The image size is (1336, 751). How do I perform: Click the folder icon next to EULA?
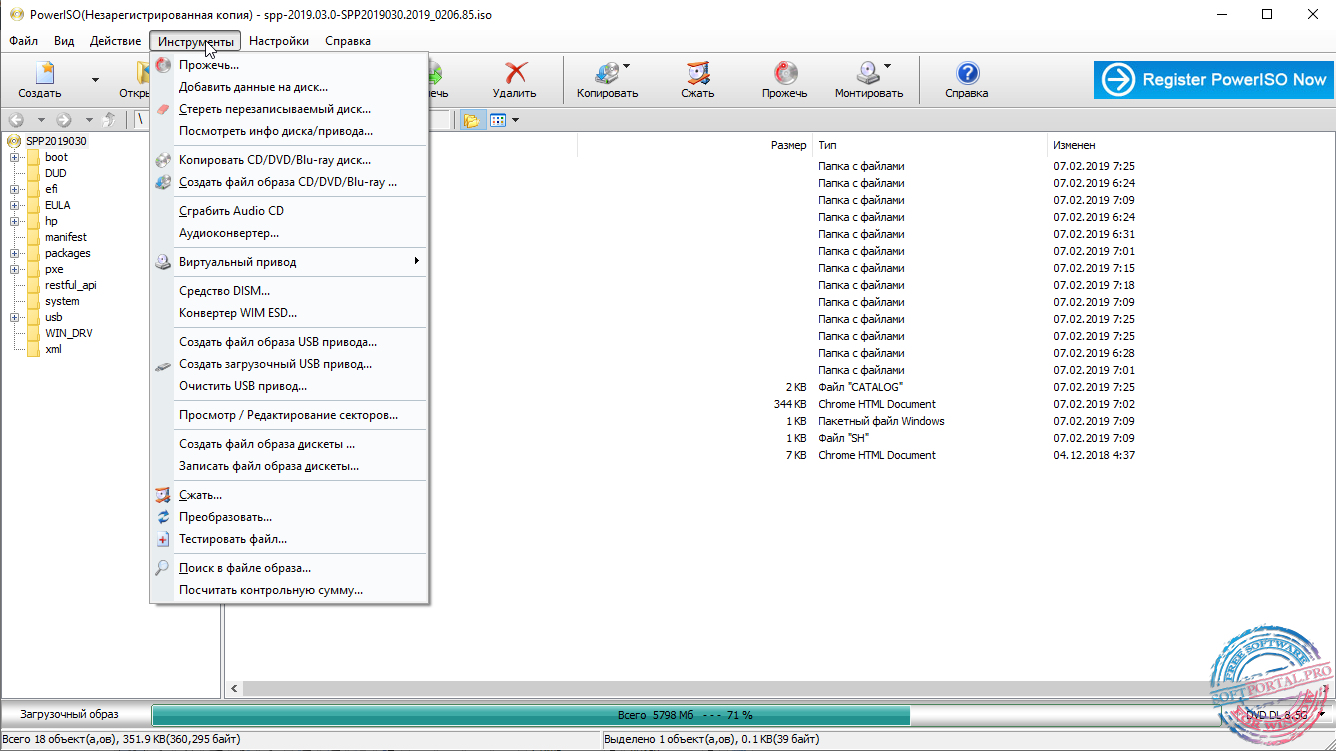pos(35,205)
